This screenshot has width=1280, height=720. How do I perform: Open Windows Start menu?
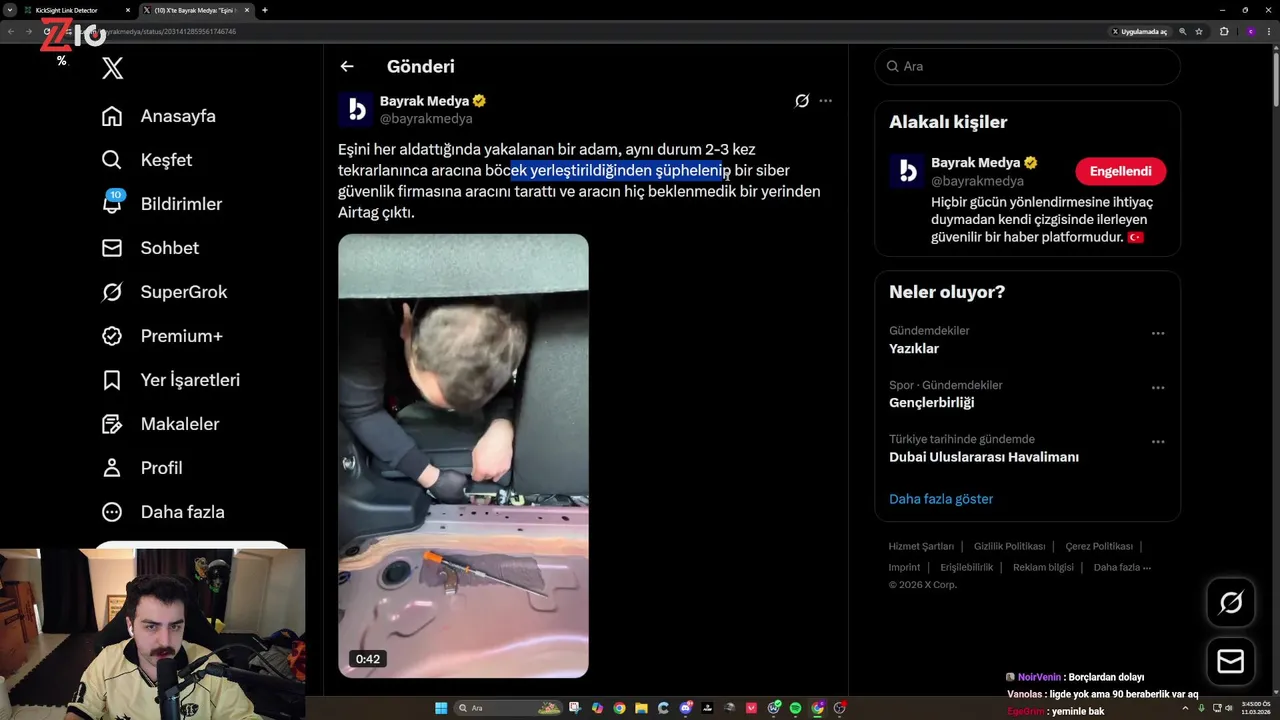[x=441, y=708]
